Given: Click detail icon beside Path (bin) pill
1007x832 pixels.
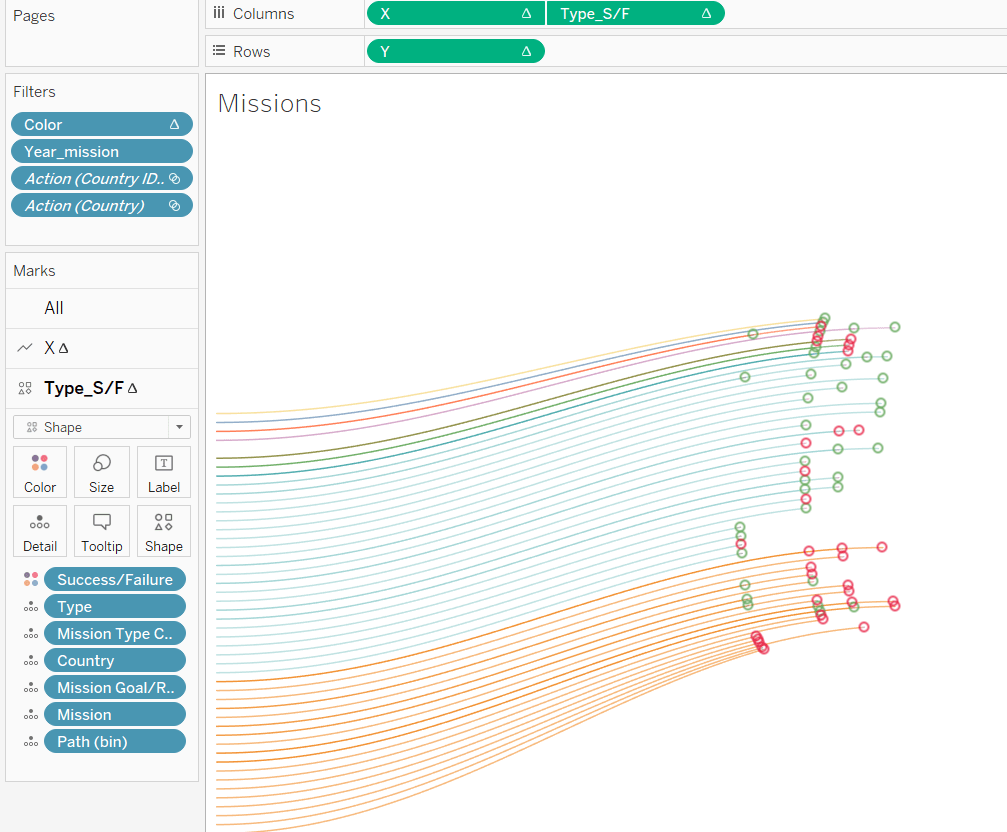Looking at the screenshot, I should [x=31, y=742].
